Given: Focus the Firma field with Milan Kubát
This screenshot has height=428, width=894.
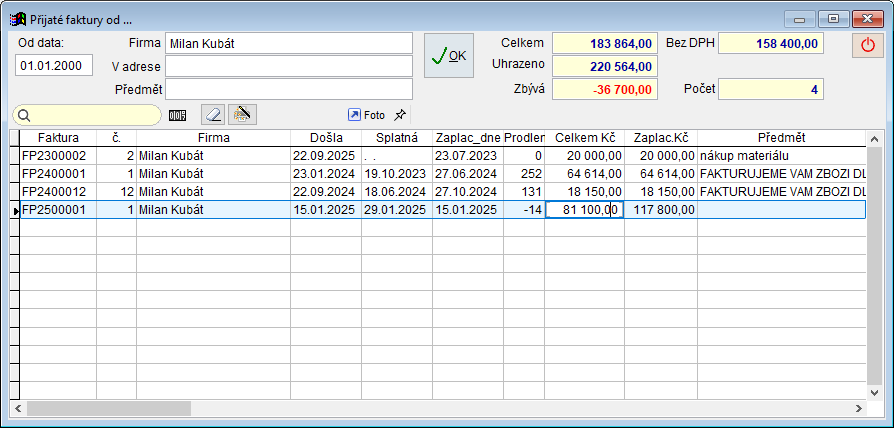Looking at the screenshot, I should [x=288, y=43].
